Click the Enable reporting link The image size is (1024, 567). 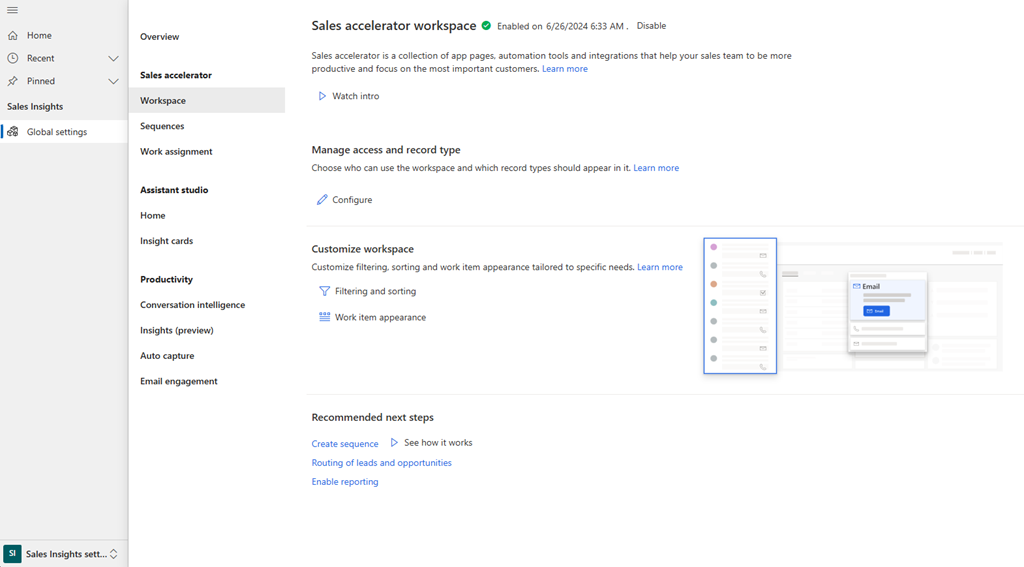[345, 481]
